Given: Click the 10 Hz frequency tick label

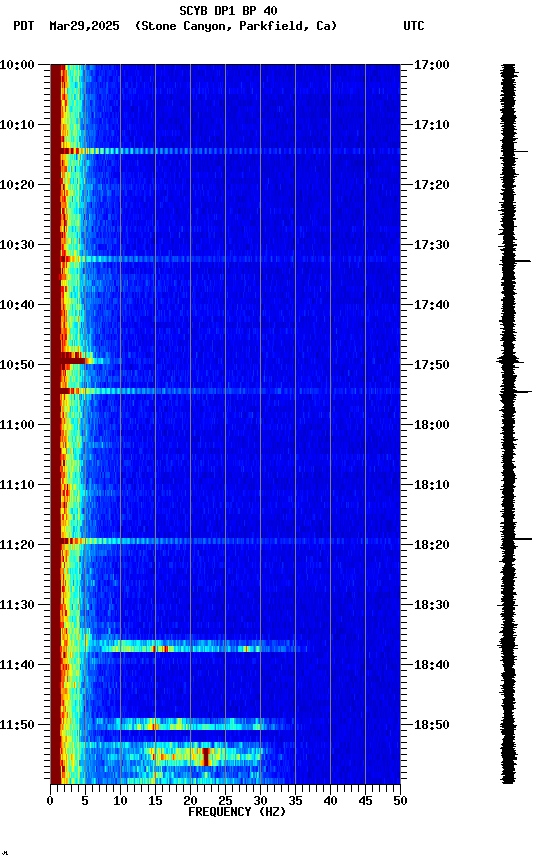Looking at the screenshot, I should click(x=120, y=801).
